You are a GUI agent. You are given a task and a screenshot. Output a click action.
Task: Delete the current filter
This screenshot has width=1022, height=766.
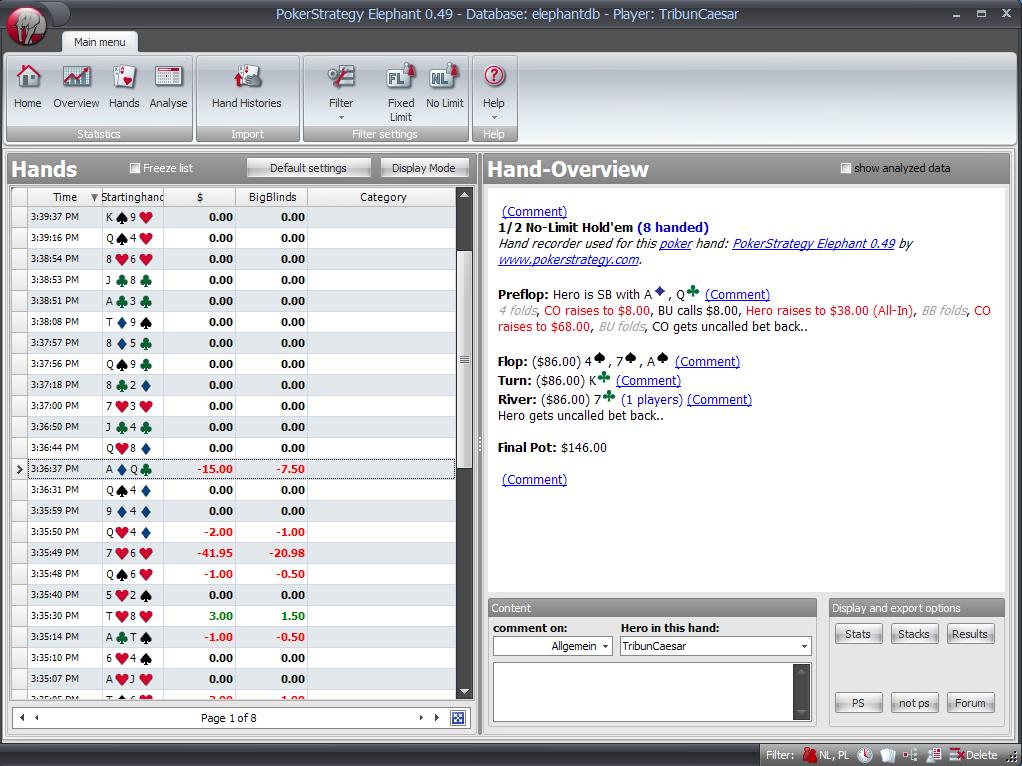point(973,755)
